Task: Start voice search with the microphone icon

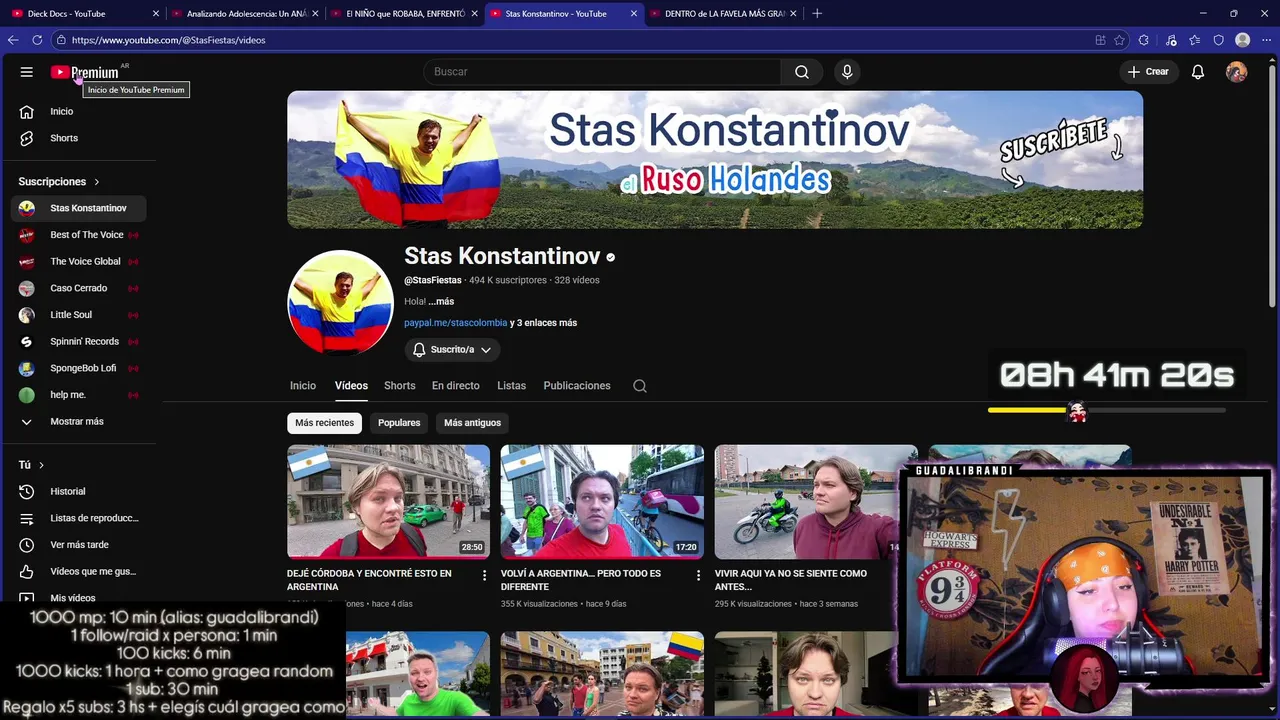Action: (847, 72)
